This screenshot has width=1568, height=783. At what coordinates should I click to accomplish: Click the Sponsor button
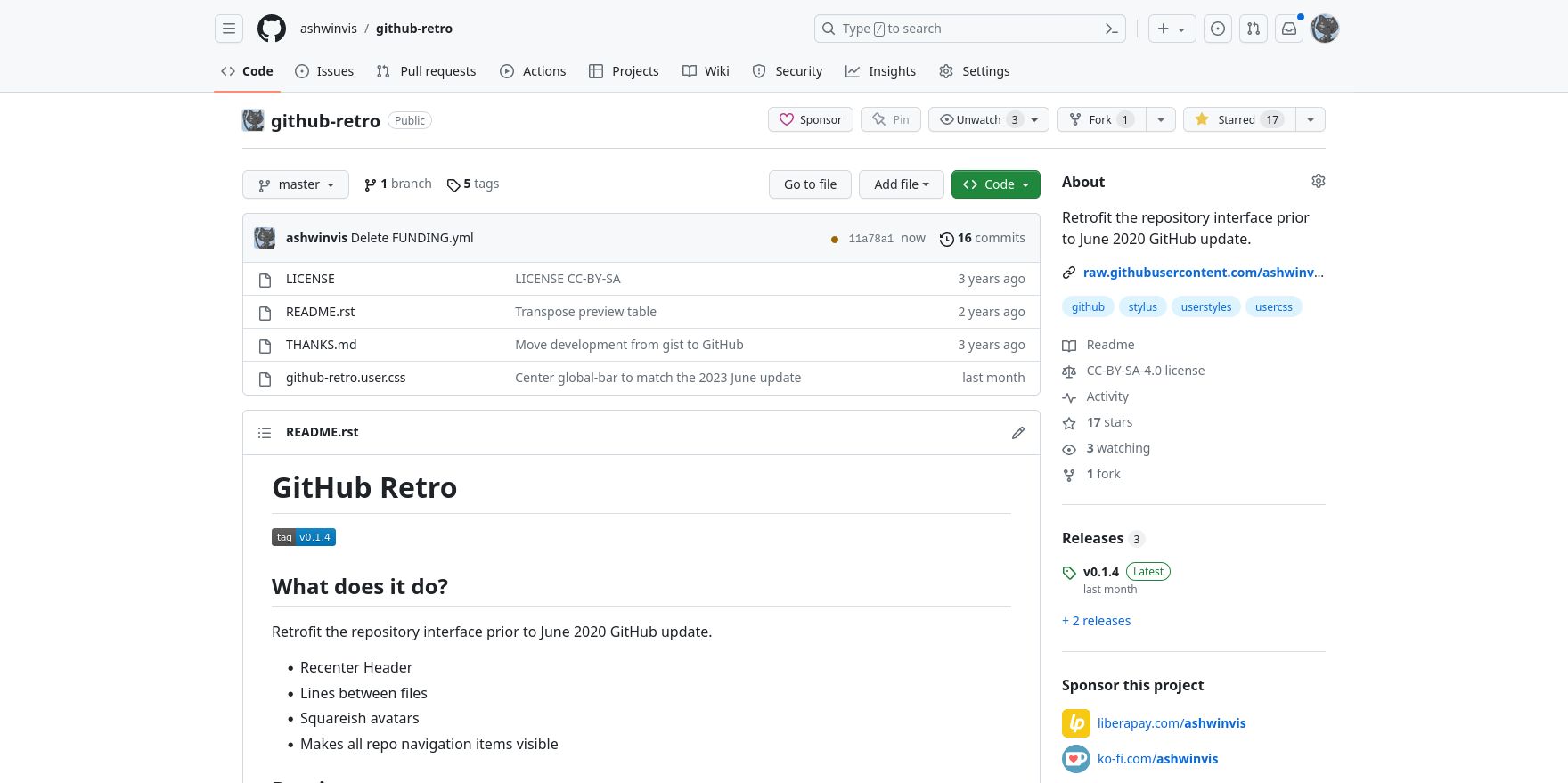click(x=811, y=119)
